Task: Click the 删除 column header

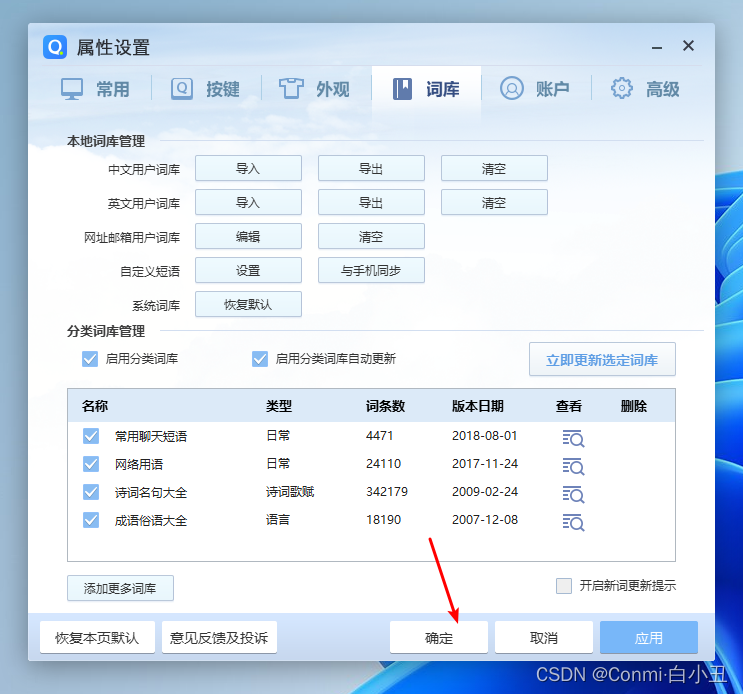Action: coord(634,406)
